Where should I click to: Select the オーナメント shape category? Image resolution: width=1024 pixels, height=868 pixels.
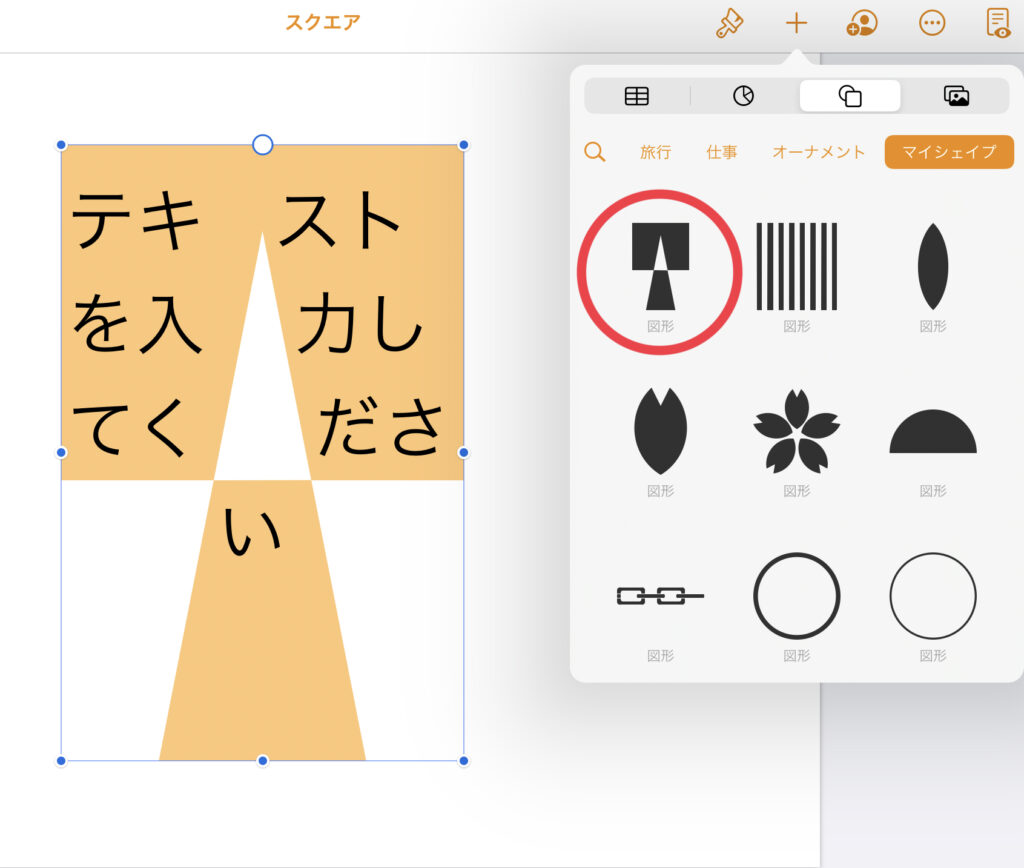pos(818,152)
